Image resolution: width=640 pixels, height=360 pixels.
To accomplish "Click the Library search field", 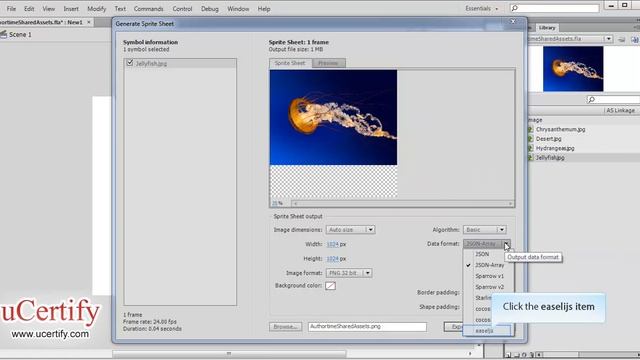I will click(613, 100).
